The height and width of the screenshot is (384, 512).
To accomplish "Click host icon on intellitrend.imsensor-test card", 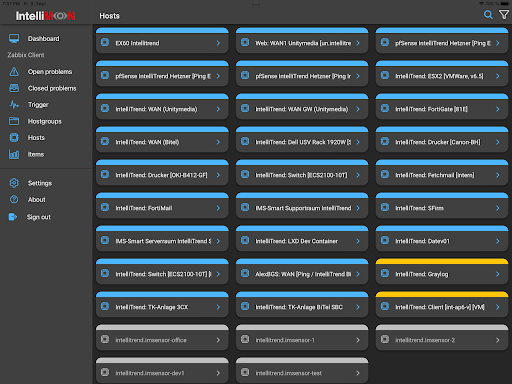I will (245, 372).
